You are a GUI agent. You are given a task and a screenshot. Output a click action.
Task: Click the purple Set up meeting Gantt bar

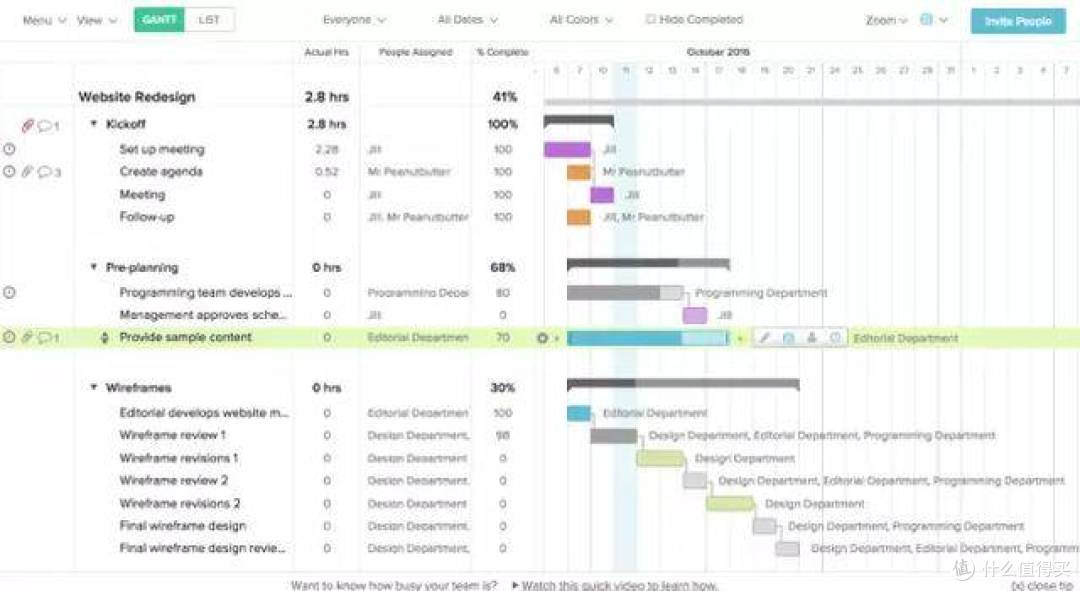tap(567, 149)
